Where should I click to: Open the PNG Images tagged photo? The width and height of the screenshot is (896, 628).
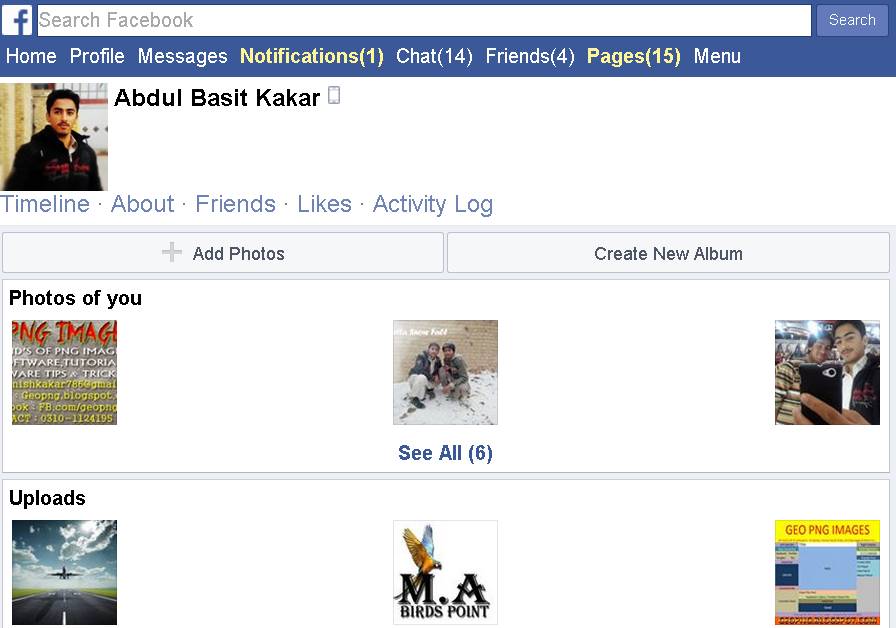64,372
